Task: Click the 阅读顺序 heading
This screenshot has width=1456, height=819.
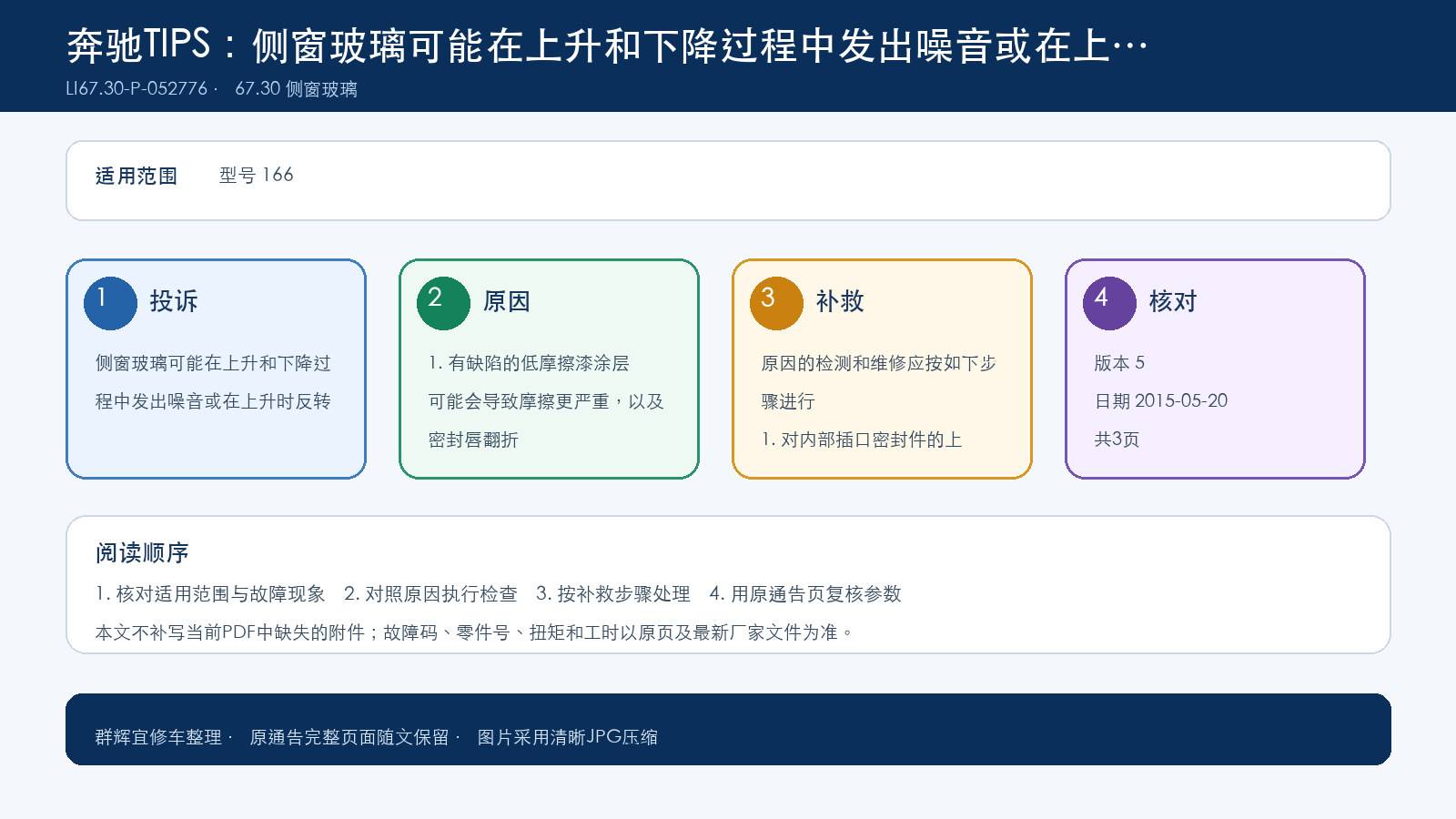Action: pos(142,552)
